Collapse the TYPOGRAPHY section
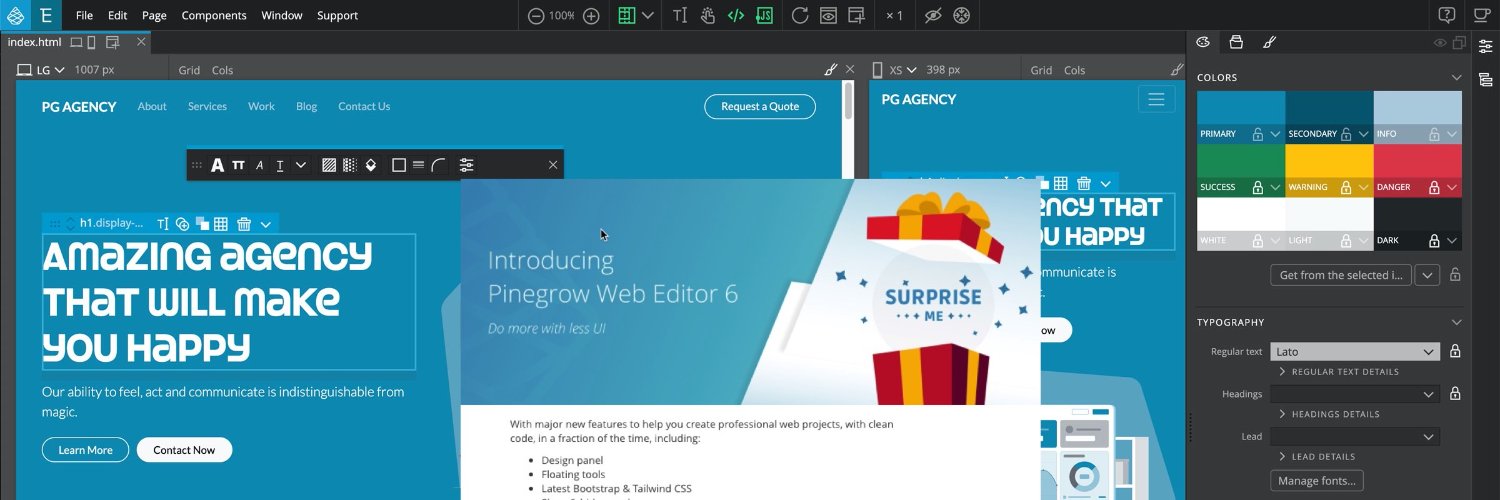Image resolution: width=1500 pixels, height=500 pixels. tap(1457, 322)
